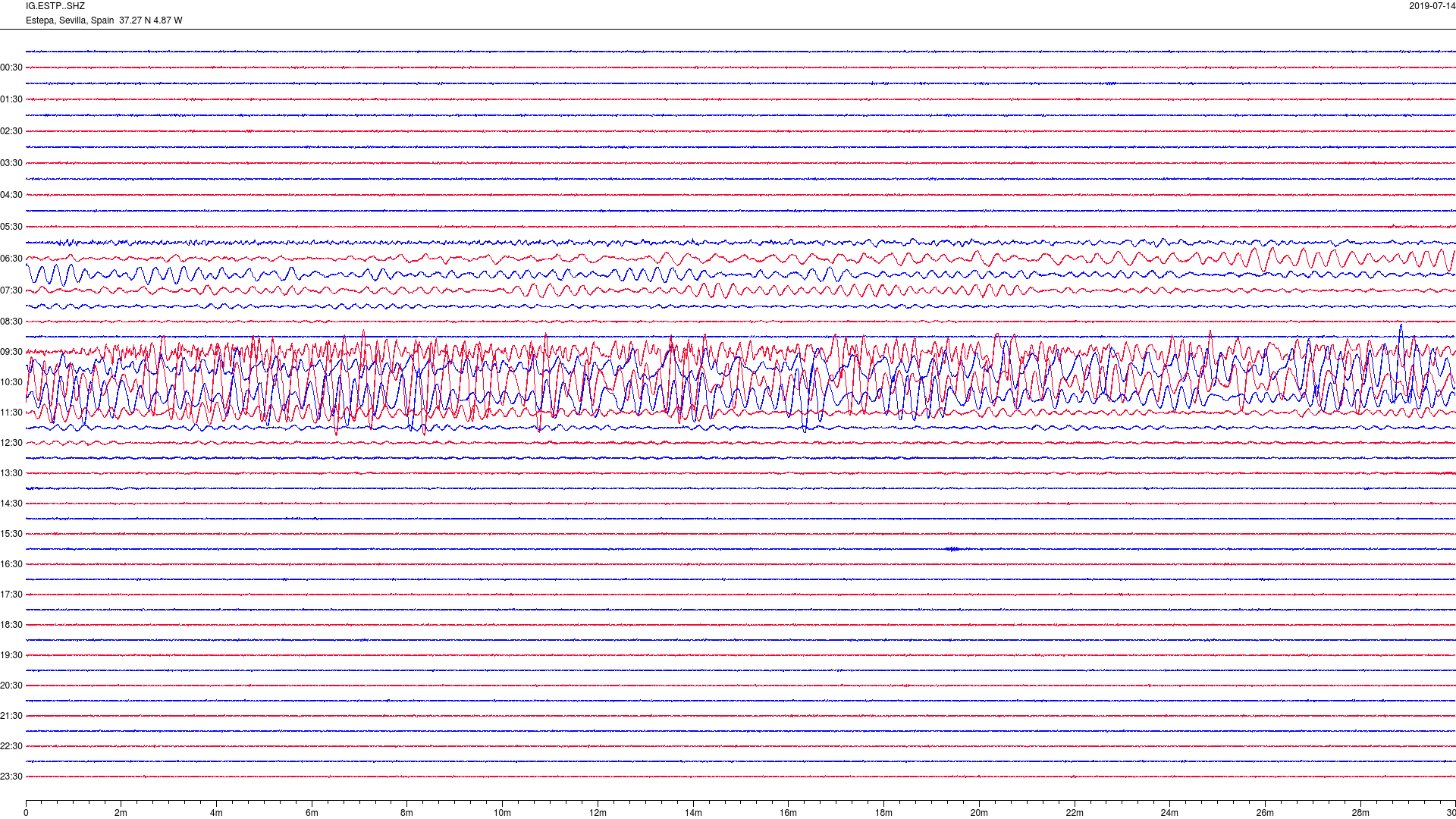Select the 03:30 time label
1456x819 pixels.
coord(11,163)
